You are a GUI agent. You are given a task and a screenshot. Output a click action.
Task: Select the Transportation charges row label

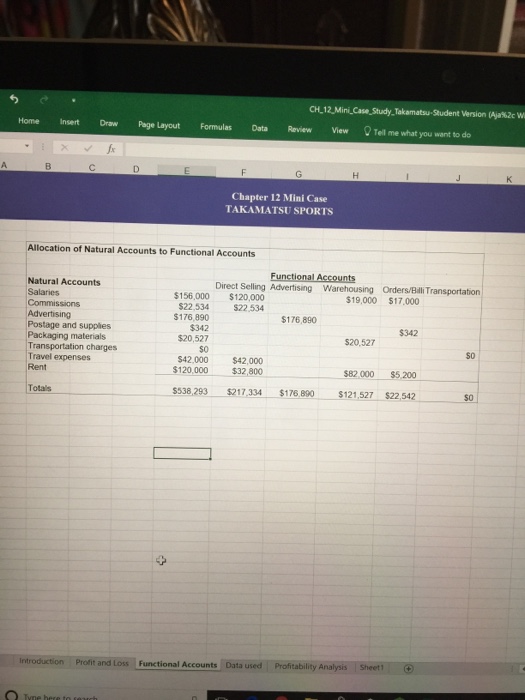tap(72, 346)
